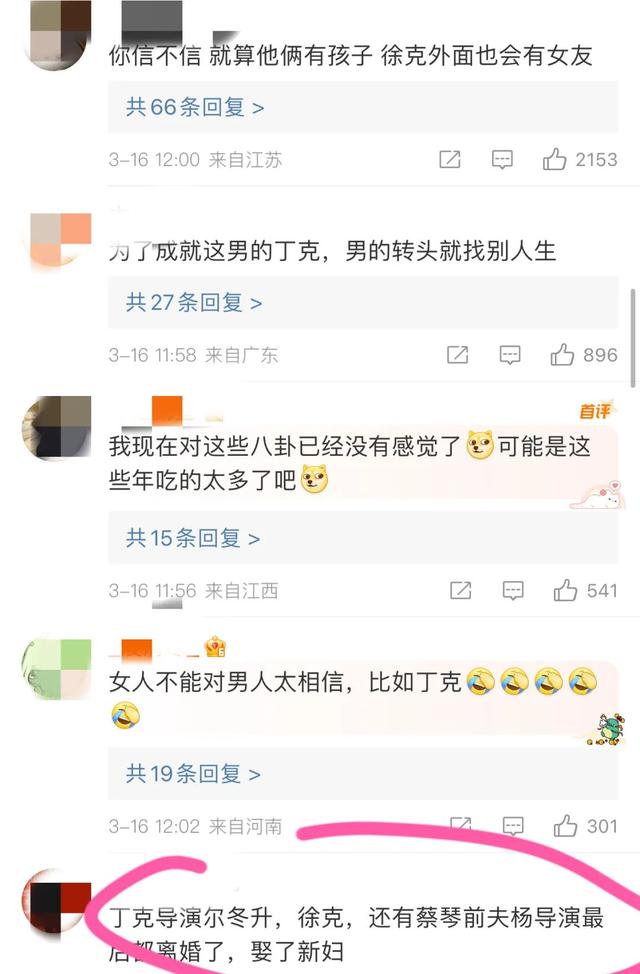This screenshot has width=640, height=974.
Task: Tap the 首评 badge on the comment
Action: tap(595, 411)
